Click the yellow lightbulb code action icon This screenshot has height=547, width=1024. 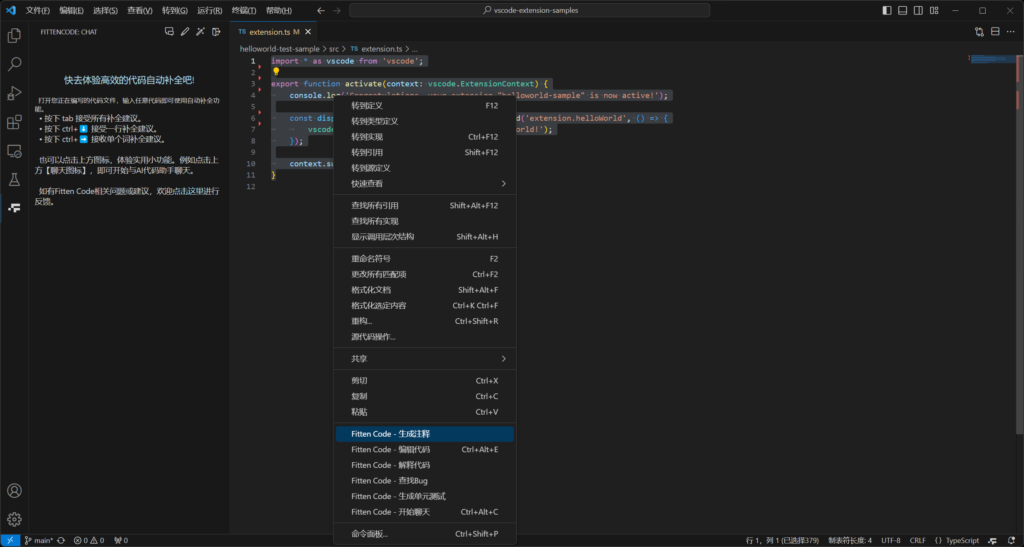pos(277,72)
